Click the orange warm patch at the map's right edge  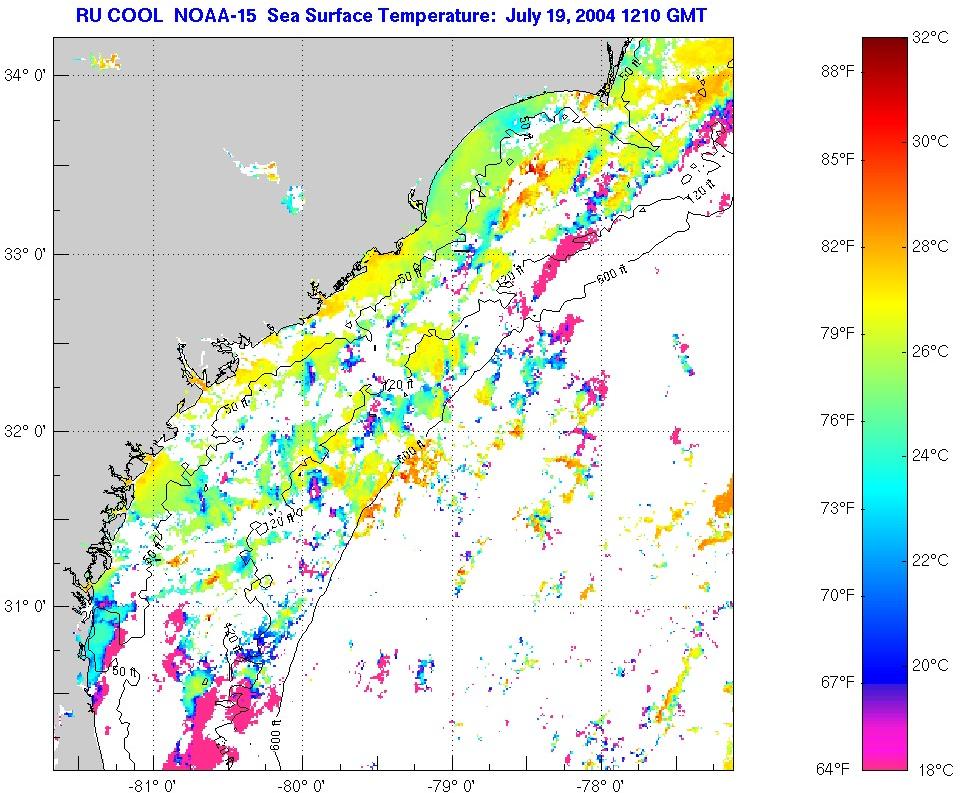coord(723,497)
